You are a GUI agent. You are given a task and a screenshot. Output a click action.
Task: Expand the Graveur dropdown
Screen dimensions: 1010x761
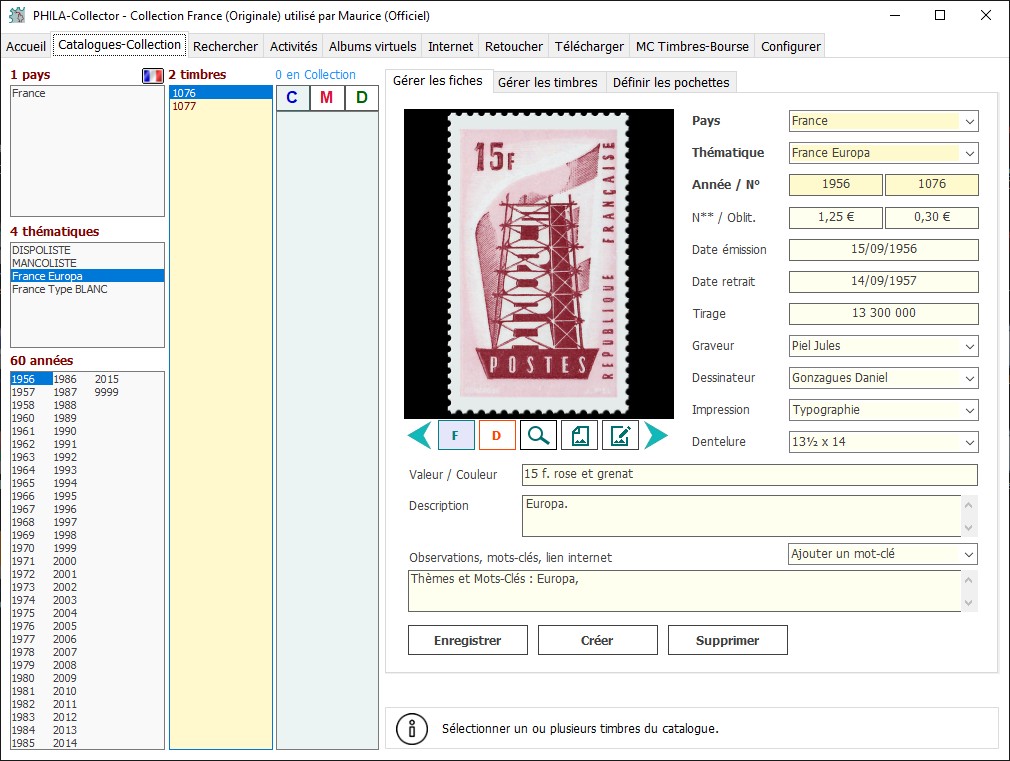(x=969, y=346)
